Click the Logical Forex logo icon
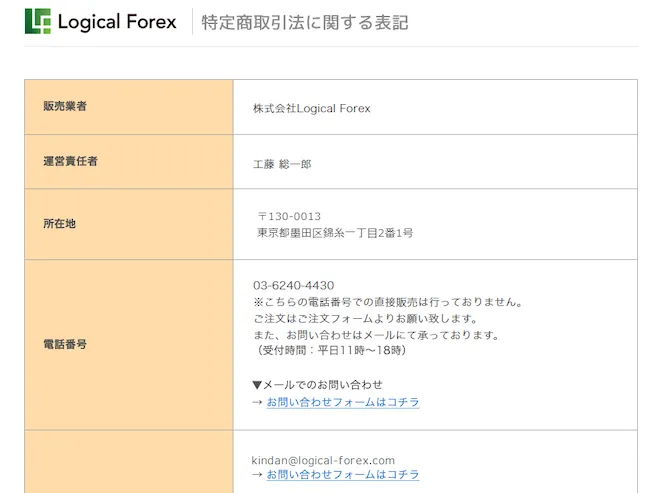650x493 pixels. (x=38, y=21)
